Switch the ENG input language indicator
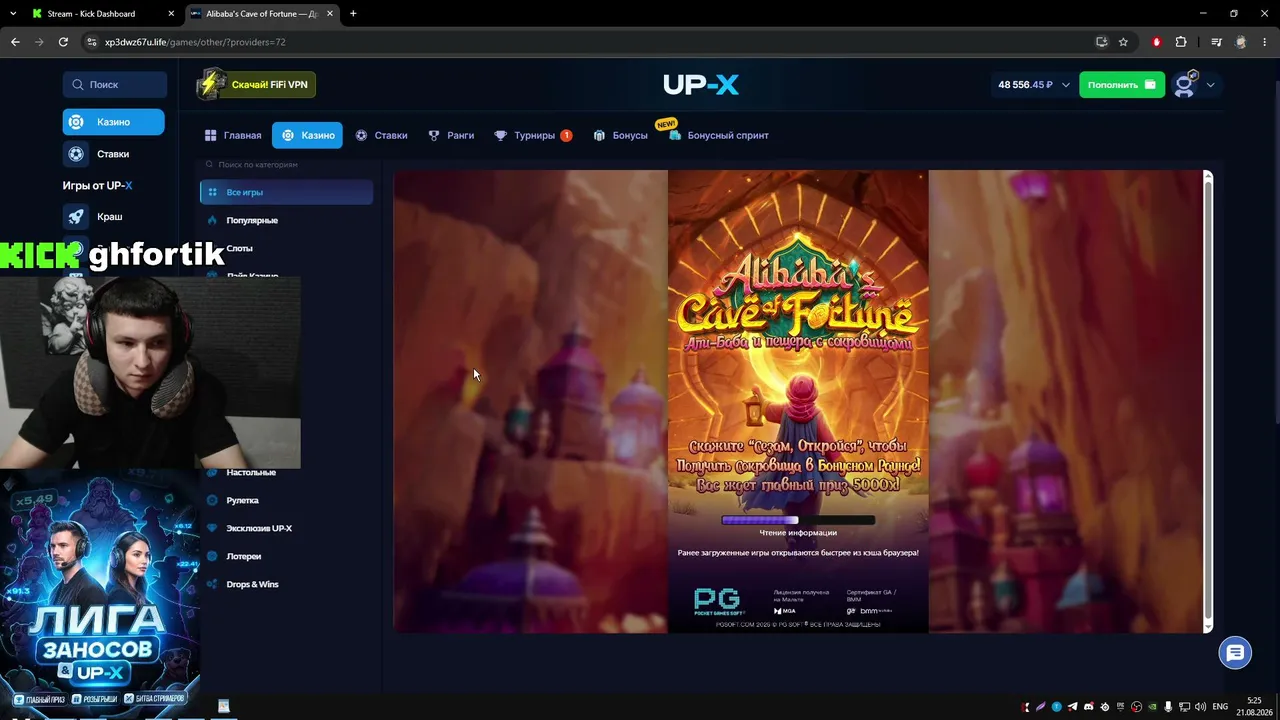The width and height of the screenshot is (1280, 720). 1219,707
